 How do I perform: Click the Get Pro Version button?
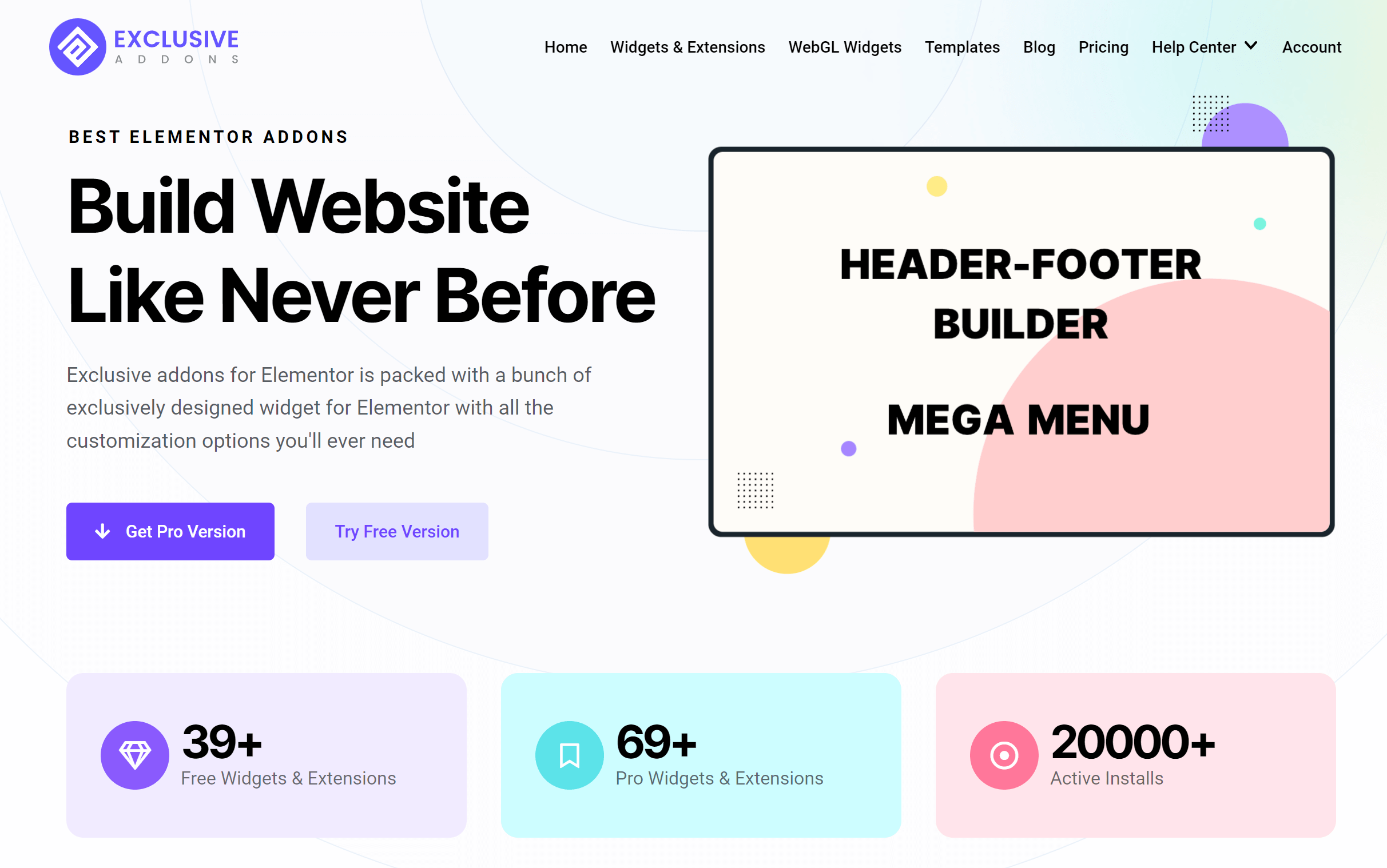coord(171,531)
